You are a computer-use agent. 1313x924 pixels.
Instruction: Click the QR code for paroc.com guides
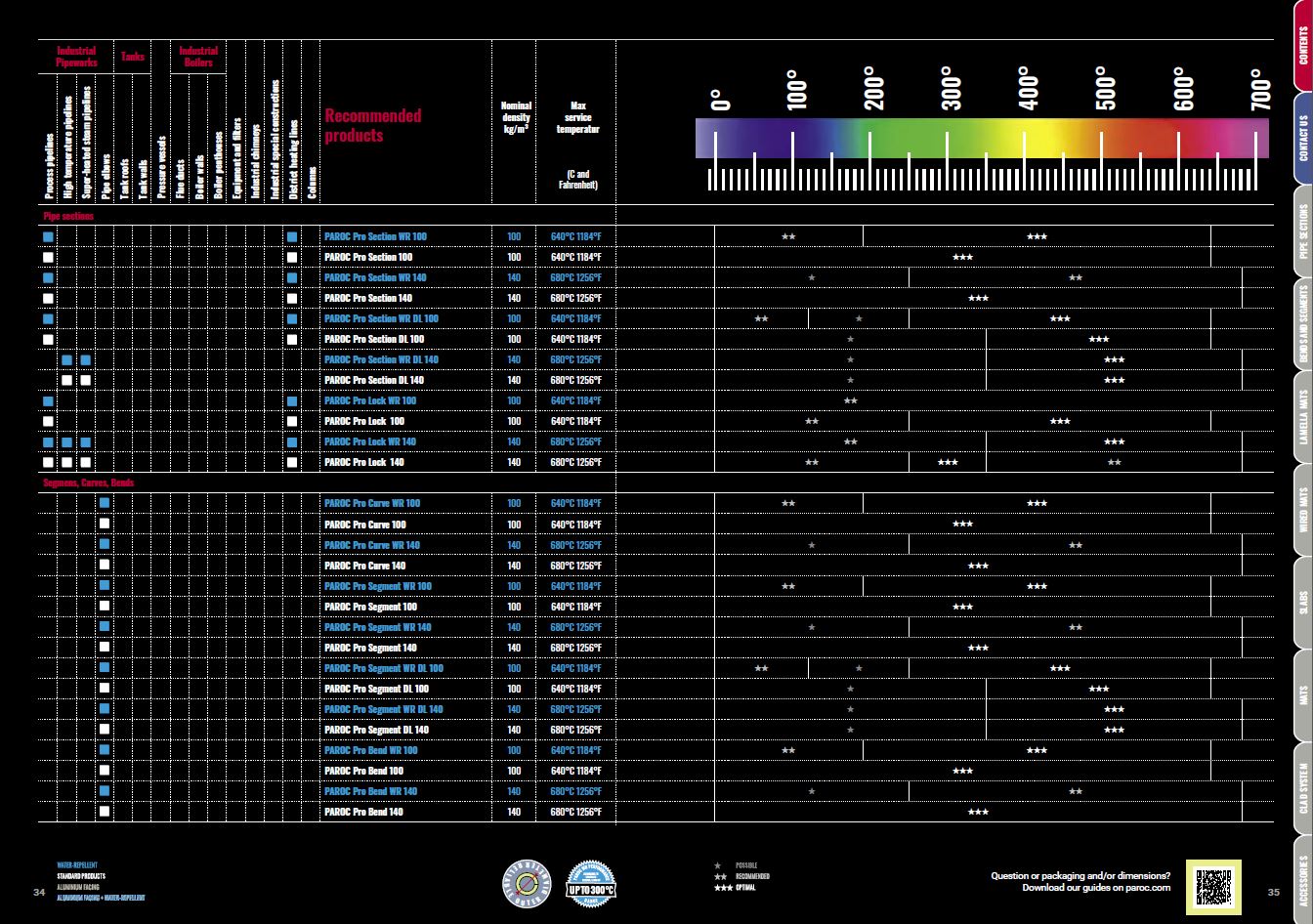click(1213, 887)
